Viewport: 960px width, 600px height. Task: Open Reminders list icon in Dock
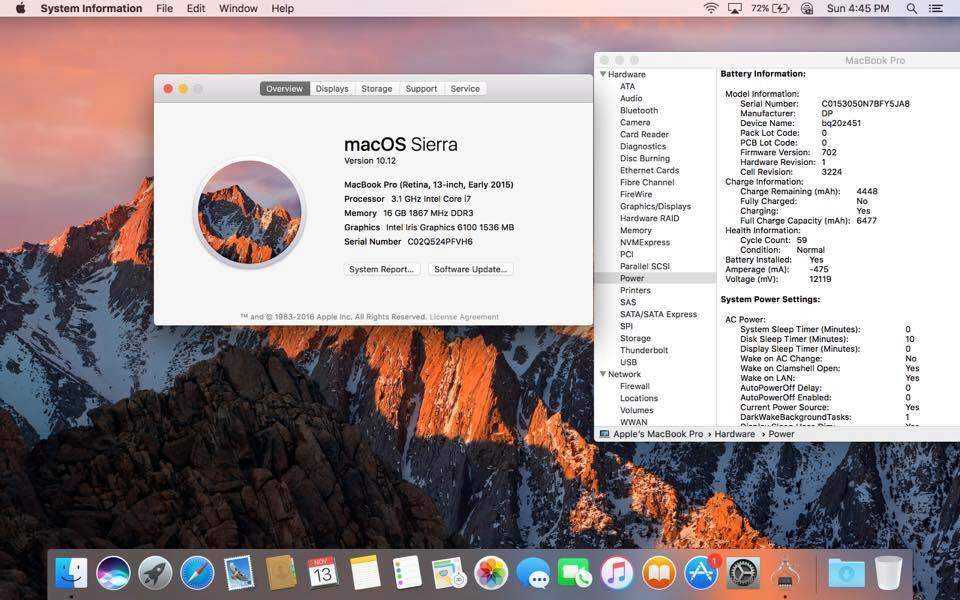[x=407, y=574]
